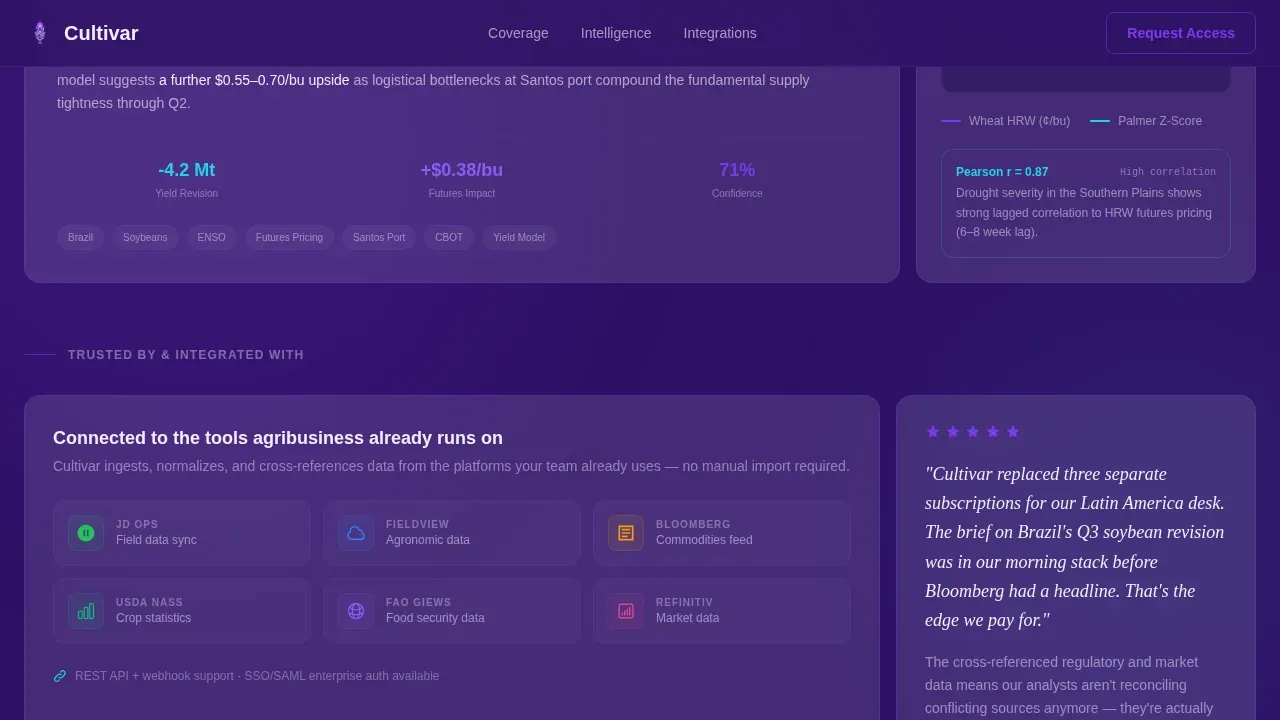Open the FAO GIEWS Food security card
1280x720 pixels.
[452, 611]
